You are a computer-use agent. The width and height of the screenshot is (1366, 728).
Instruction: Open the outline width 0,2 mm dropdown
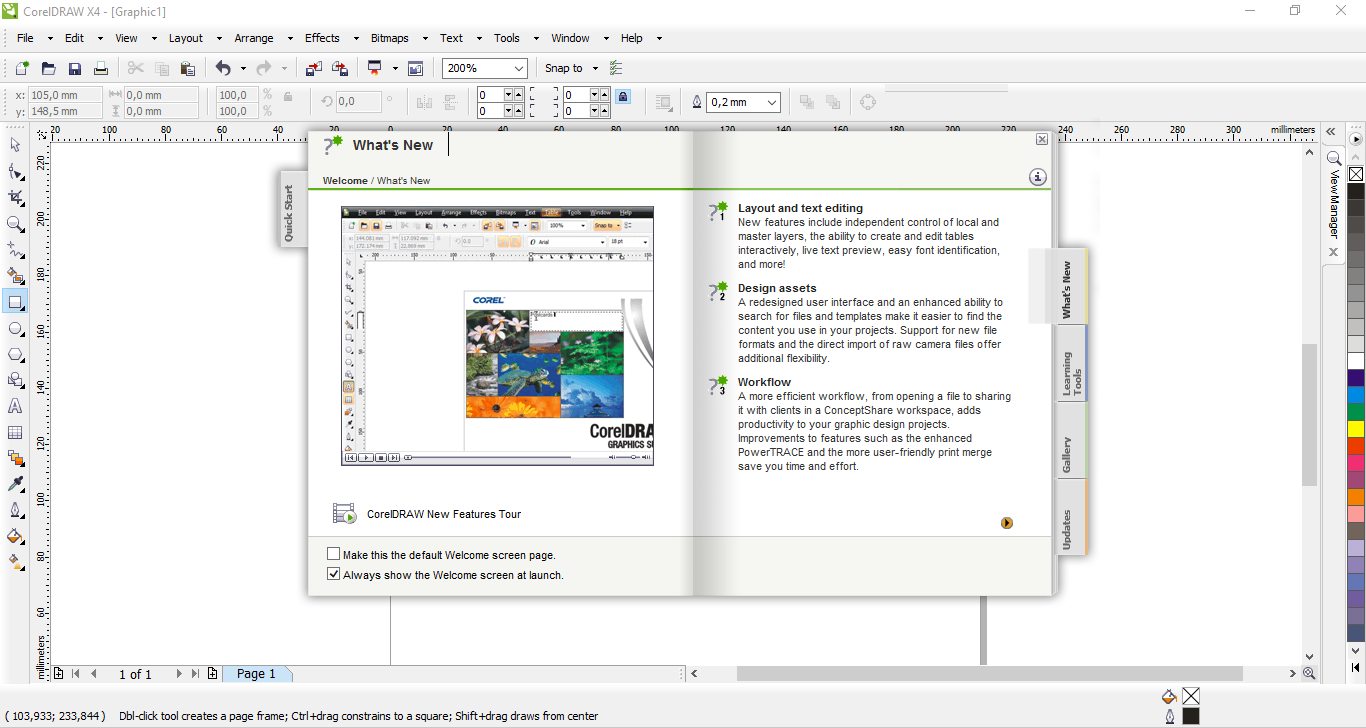(x=772, y=102)
